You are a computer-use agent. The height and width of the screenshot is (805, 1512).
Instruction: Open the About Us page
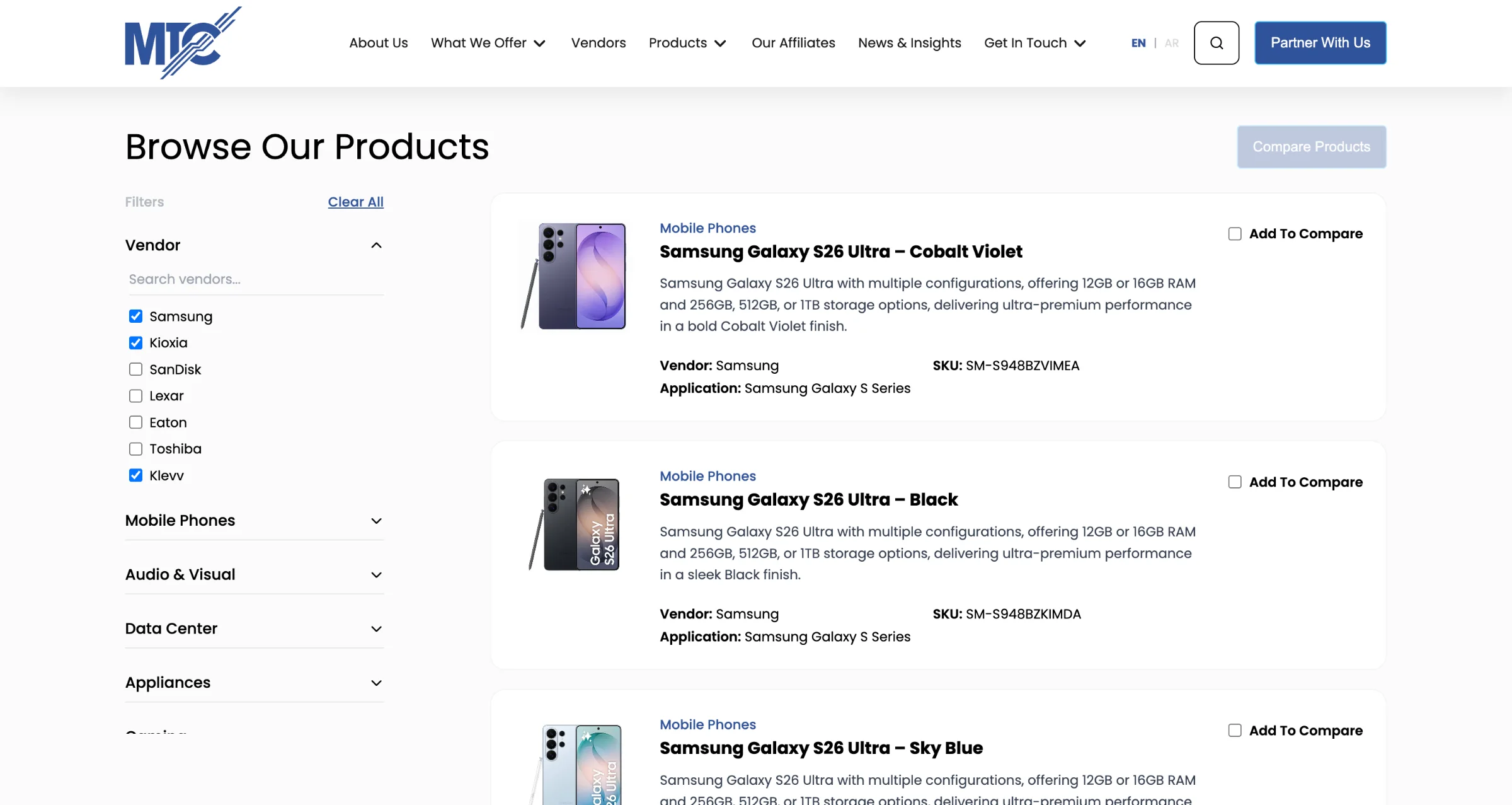click(379, 43)
